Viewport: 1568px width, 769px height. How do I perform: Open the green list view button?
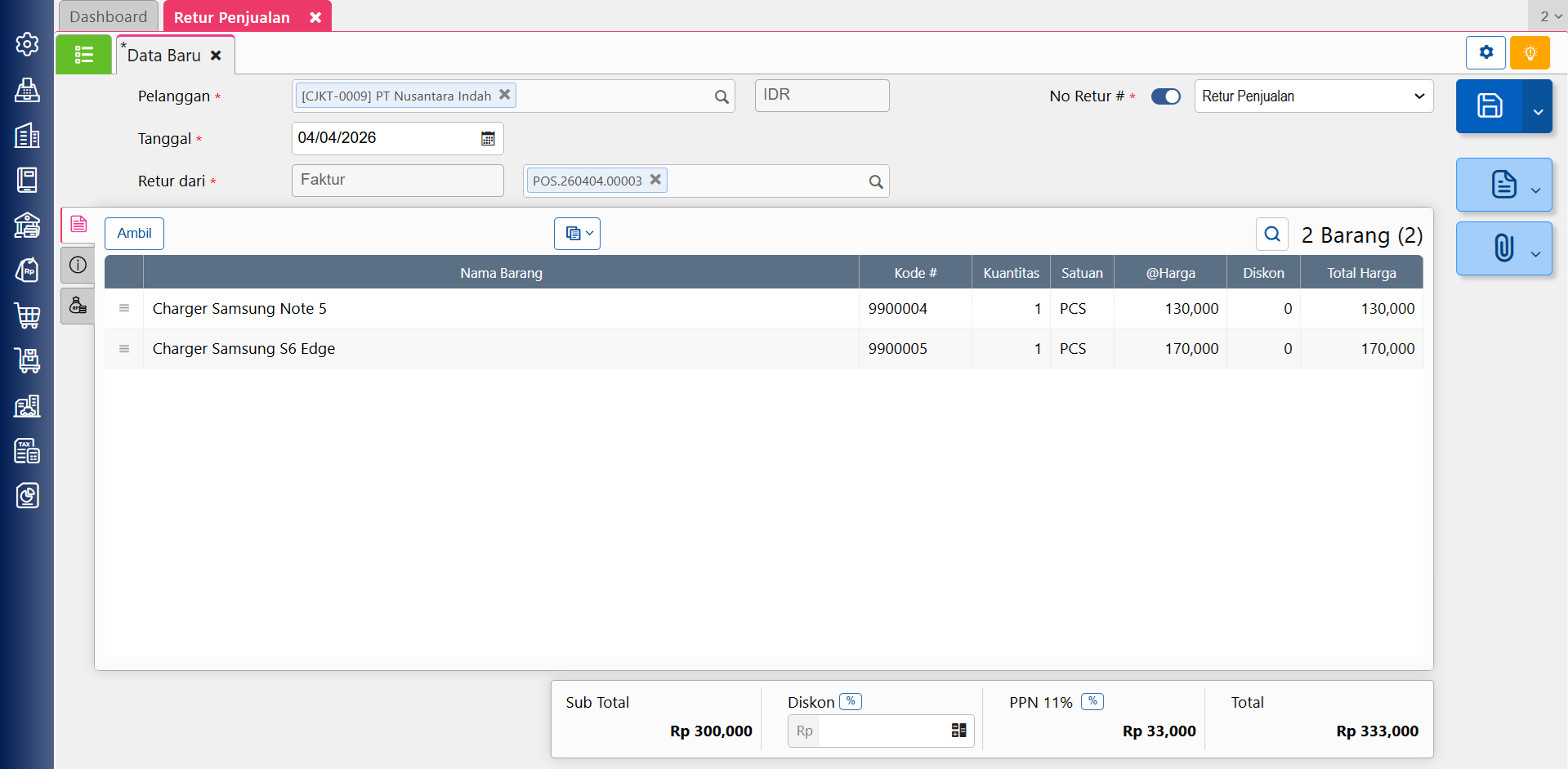[83, 55]
